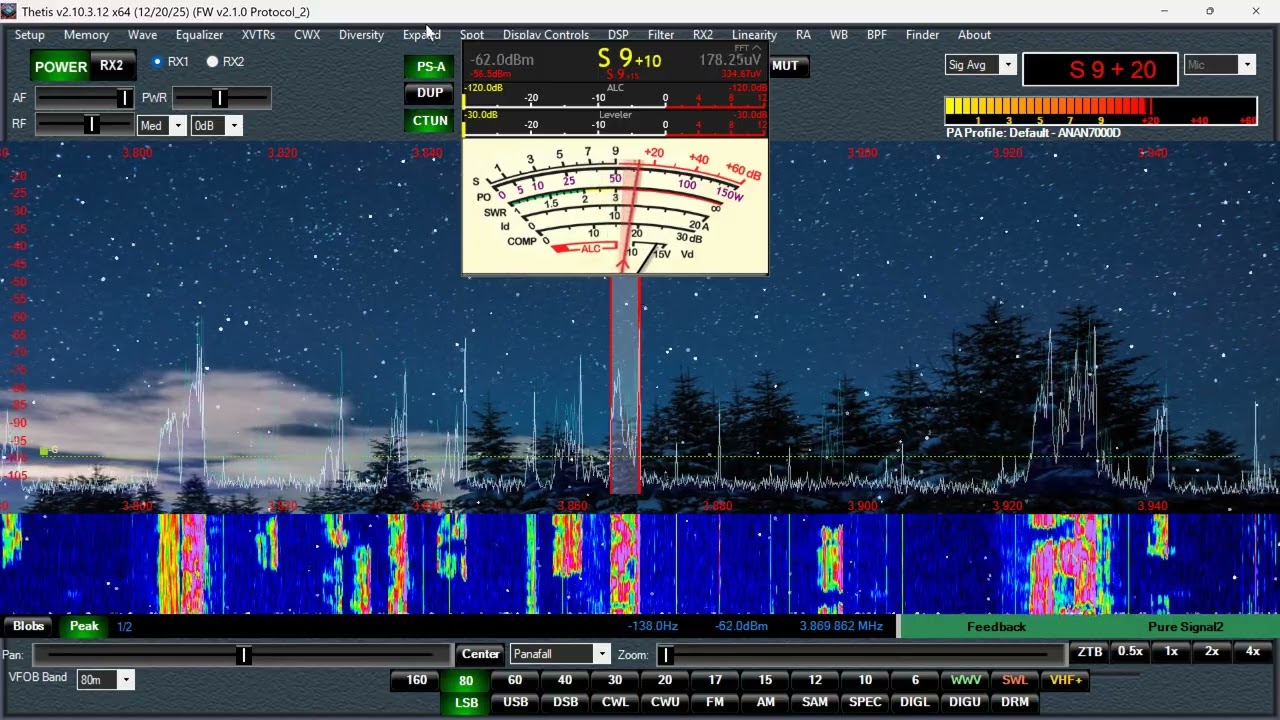Viewport: 1280px width, 720px height.
Task: Open the Equalizer menu
Action: pos(199,35)
